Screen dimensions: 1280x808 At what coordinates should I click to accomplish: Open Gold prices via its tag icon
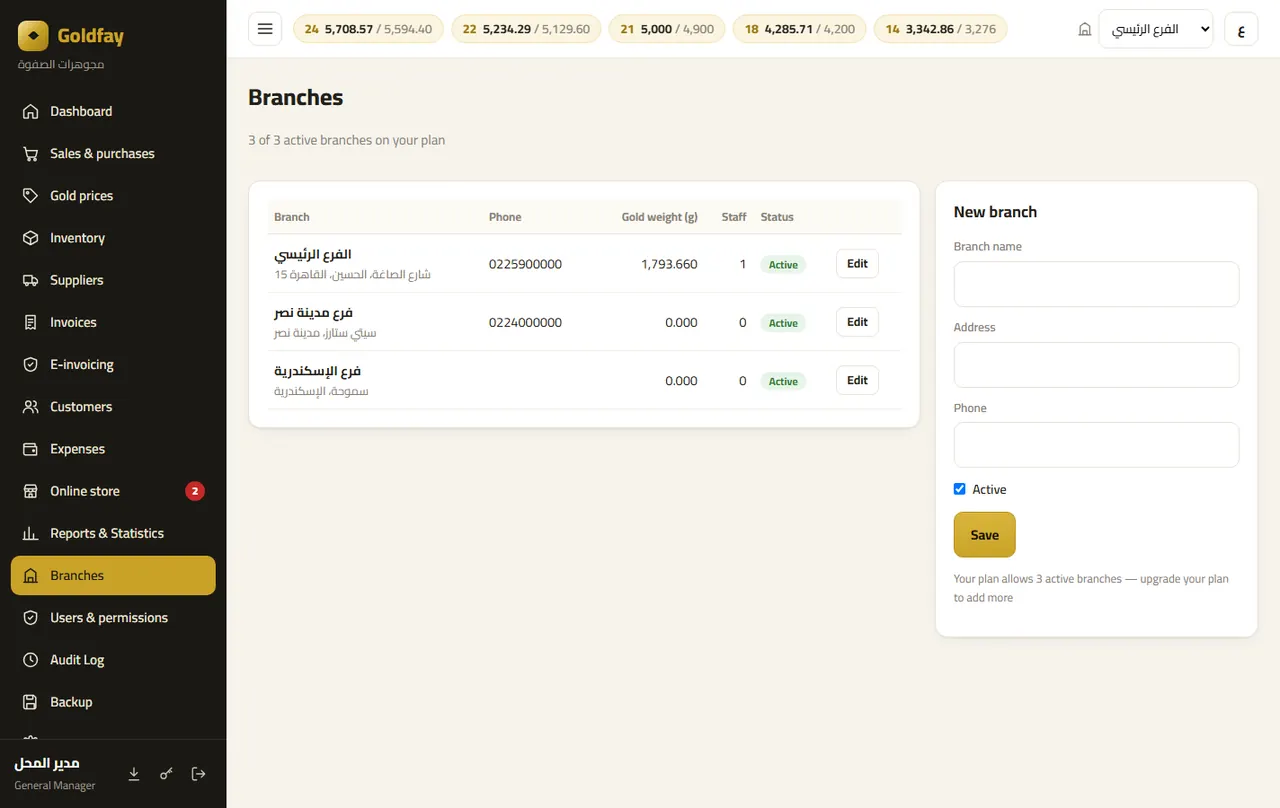31,196
